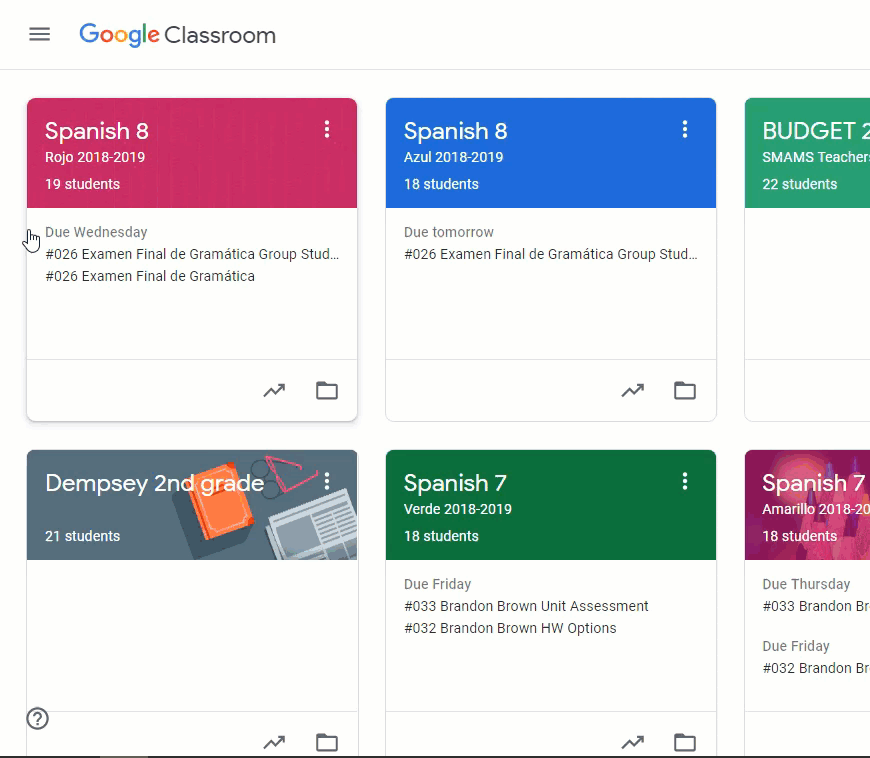Click 'Due Friday' label in Amarillo card
The image size is (870, 758).
(796, 646)
